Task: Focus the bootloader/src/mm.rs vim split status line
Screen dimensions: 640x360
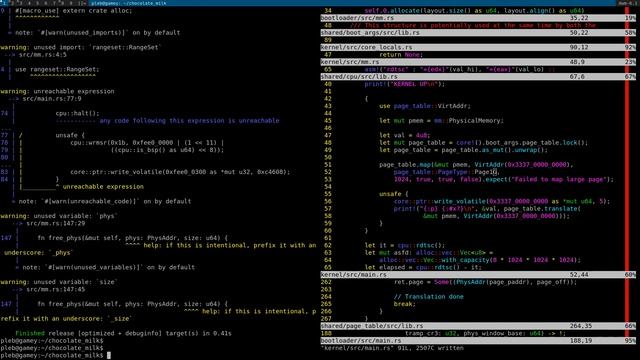Action: pyautogui.click(x=478, y=18)
